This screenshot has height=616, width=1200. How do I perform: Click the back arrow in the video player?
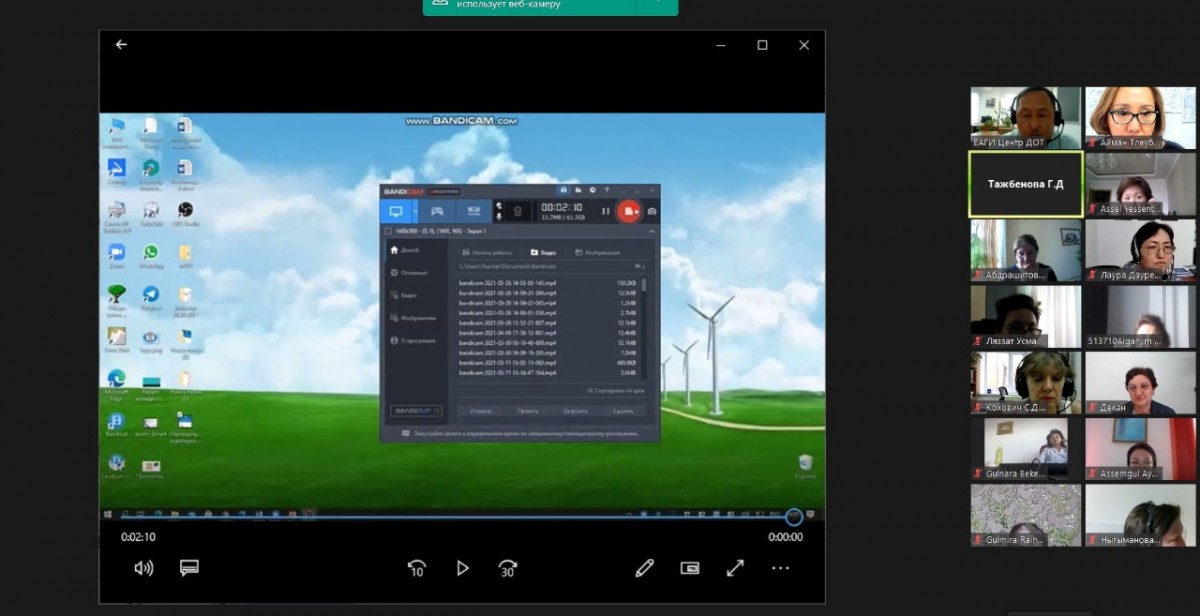pos(121,45)
